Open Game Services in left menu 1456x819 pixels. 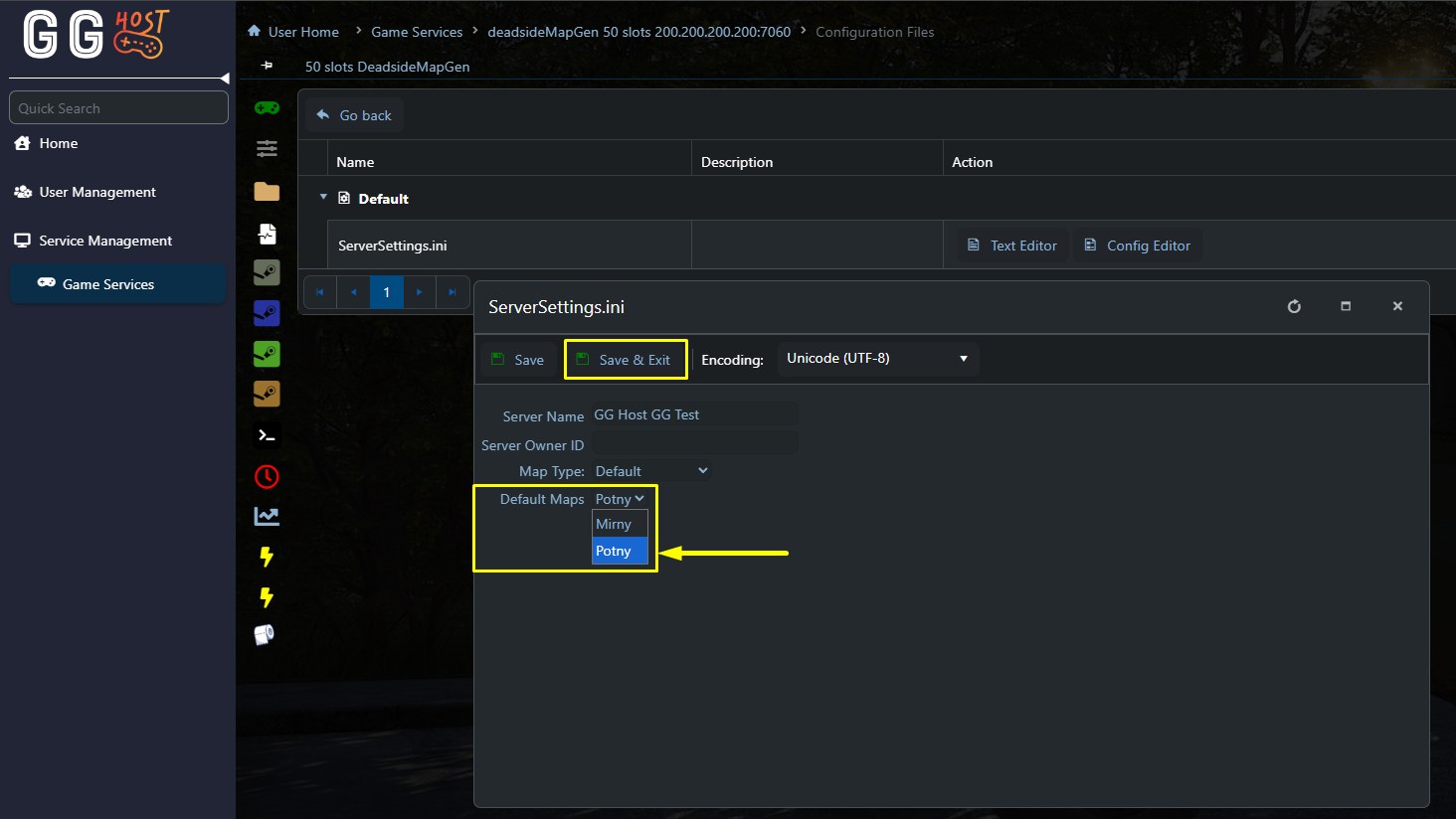tap(107, 284)
